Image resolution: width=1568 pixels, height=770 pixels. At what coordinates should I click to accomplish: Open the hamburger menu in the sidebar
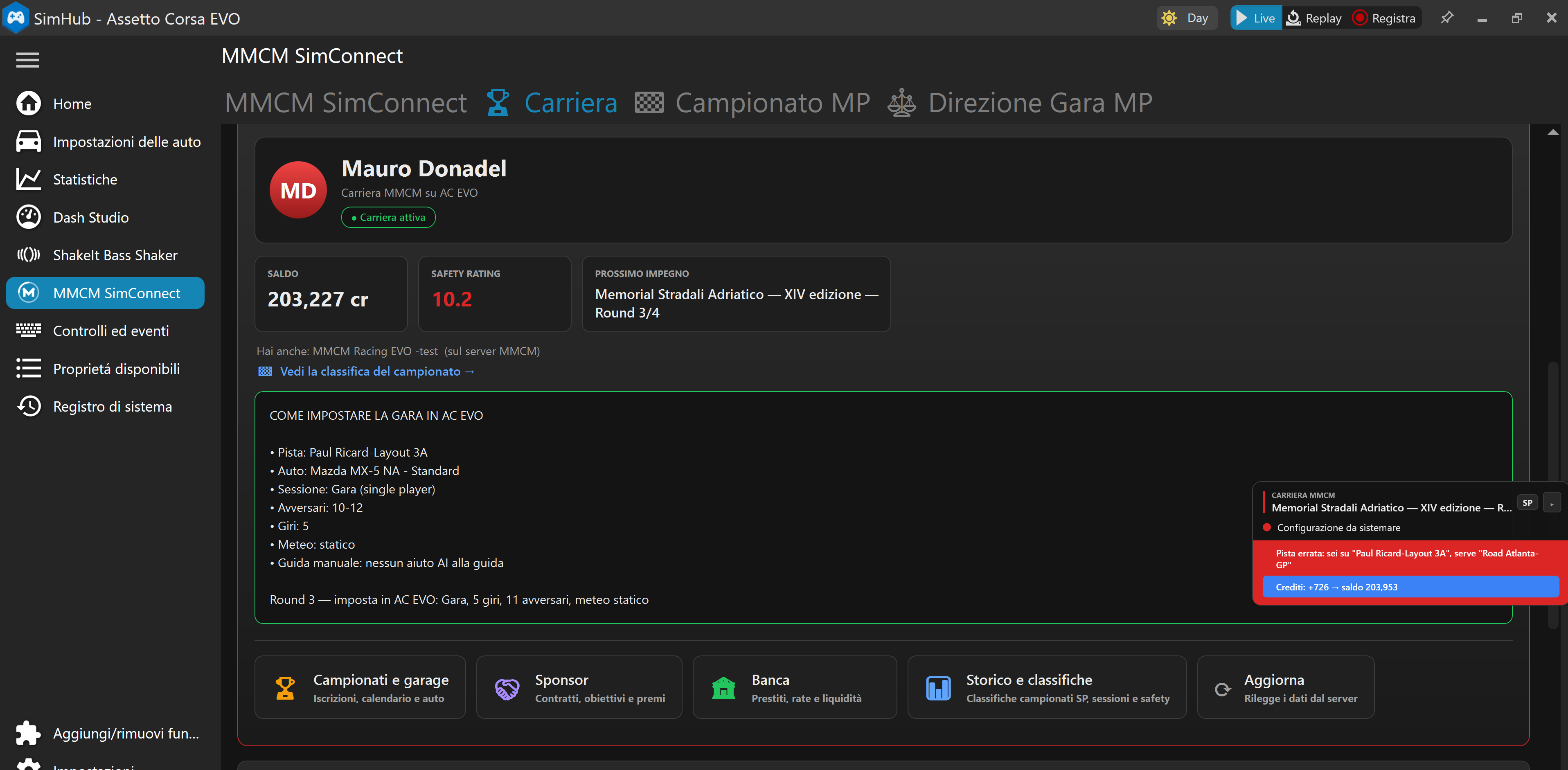tap(27, 60)
